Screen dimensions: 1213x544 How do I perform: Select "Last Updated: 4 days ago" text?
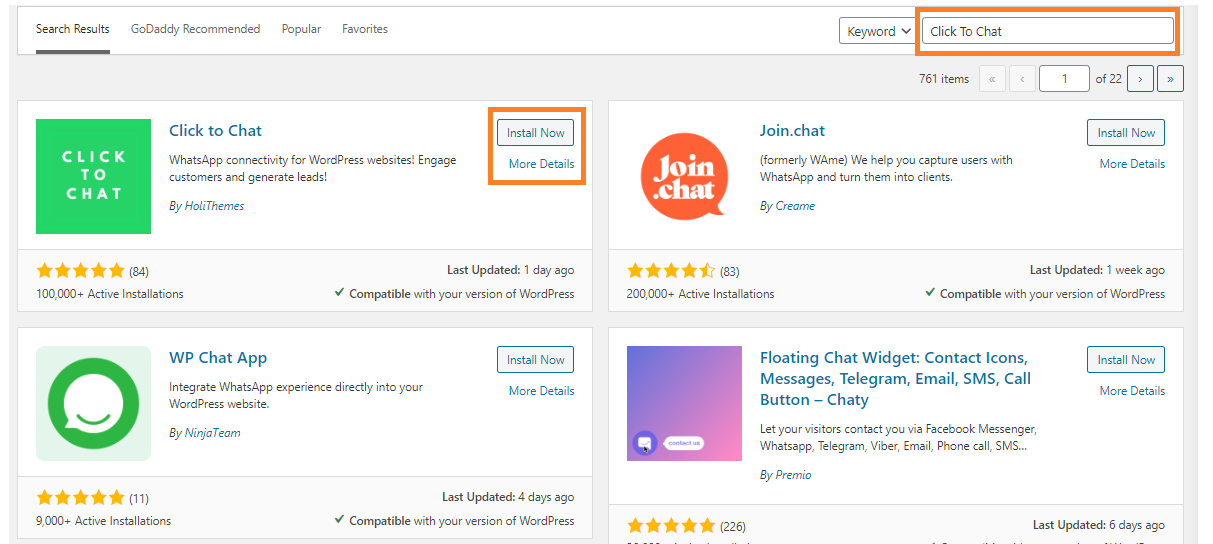point(508,497)
